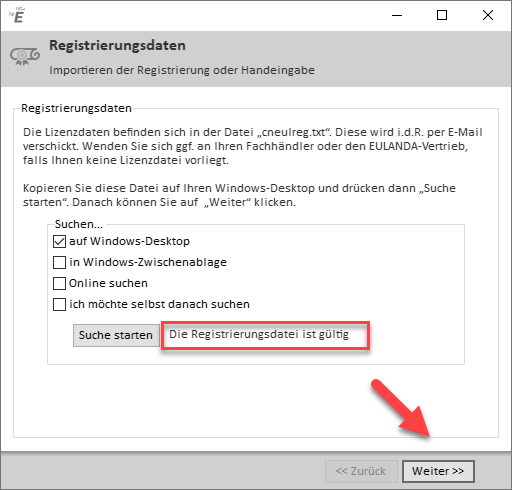Viewport: 512px width, 490px height.
Task: Go back using "<< Zurück" button
Action: coord(361,471)
